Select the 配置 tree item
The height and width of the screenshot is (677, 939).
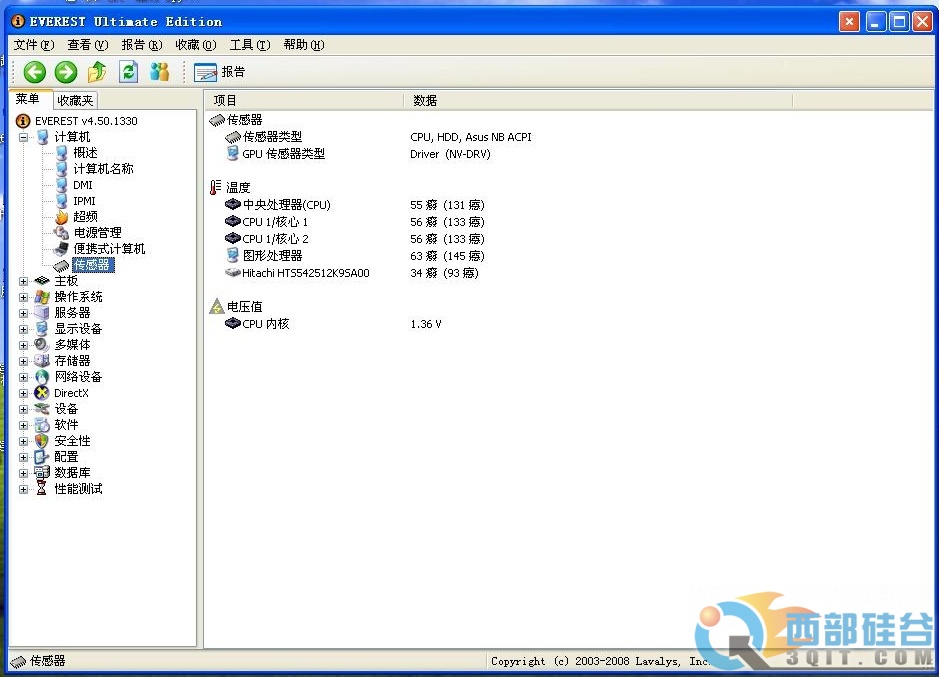point(66,457)
